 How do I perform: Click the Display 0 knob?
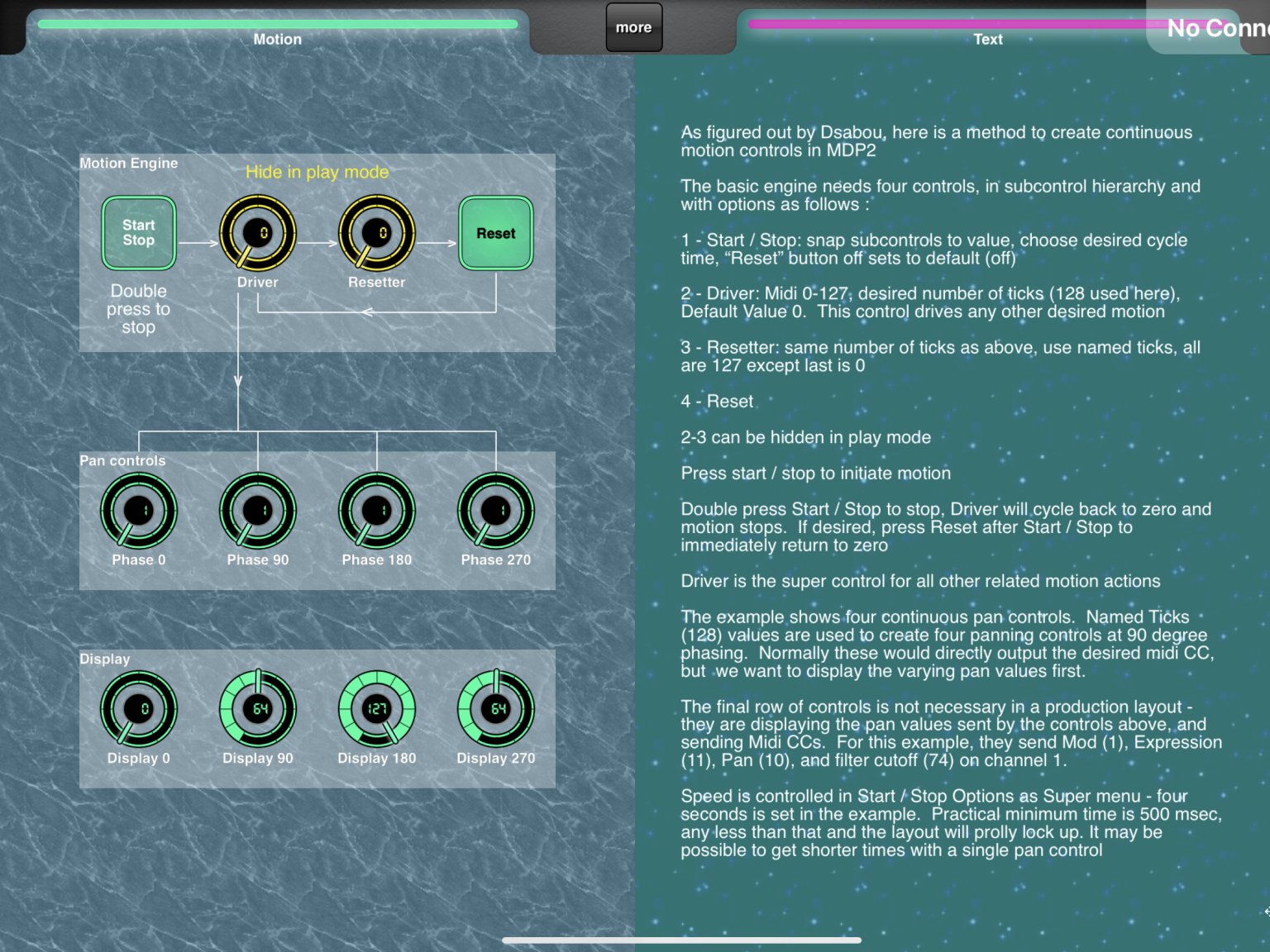coord(139,709)
